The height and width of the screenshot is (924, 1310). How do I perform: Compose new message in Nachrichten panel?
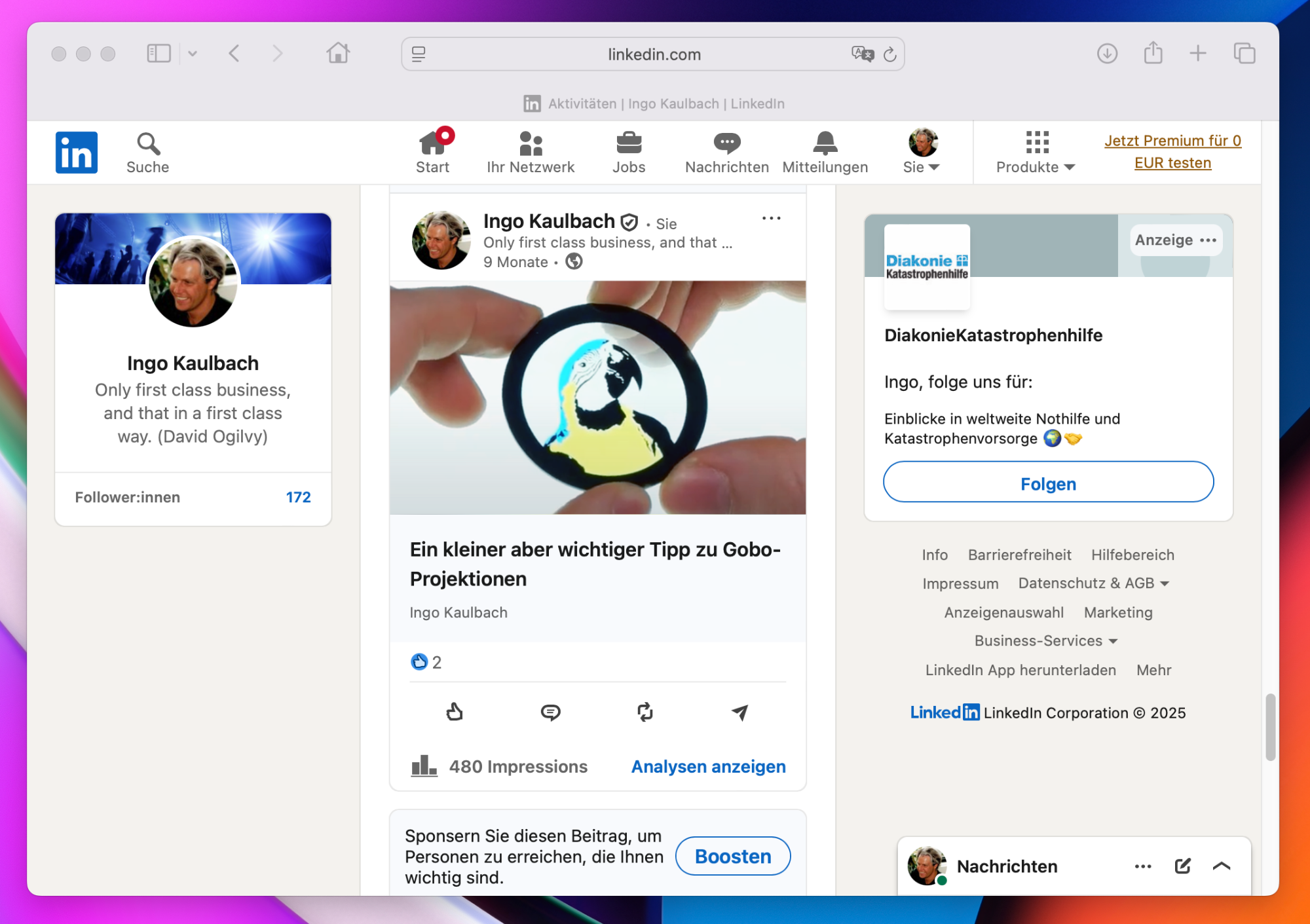click(1182, 866)
